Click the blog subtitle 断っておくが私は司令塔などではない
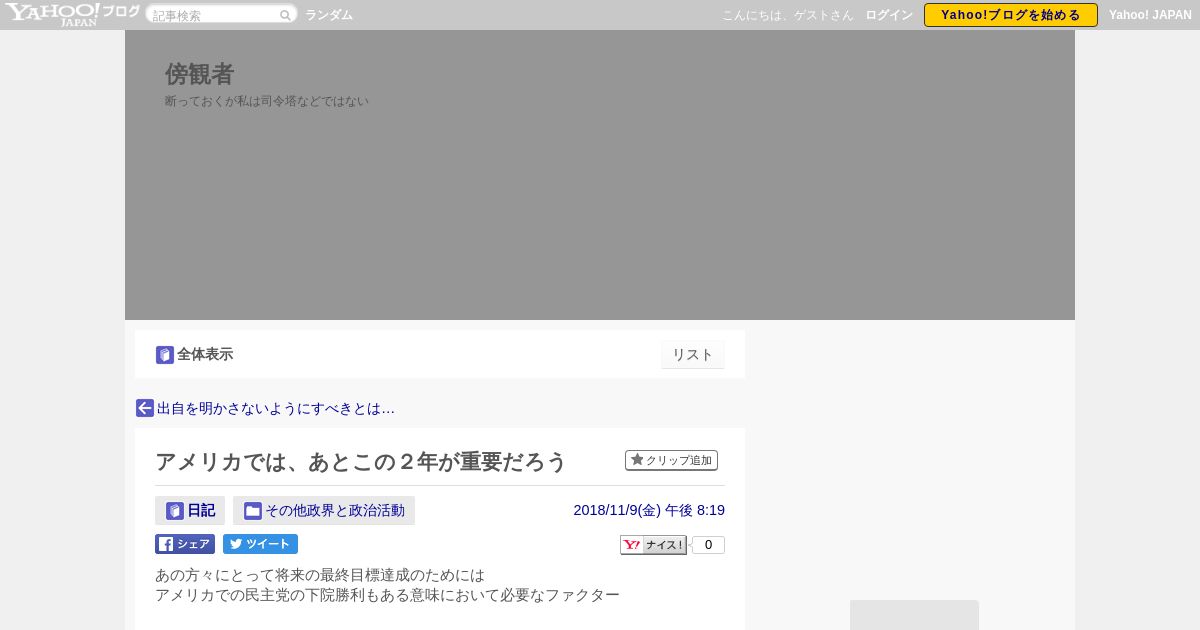Image resolution: width=1200 pixels, height=630 pixels. [267, 101]
